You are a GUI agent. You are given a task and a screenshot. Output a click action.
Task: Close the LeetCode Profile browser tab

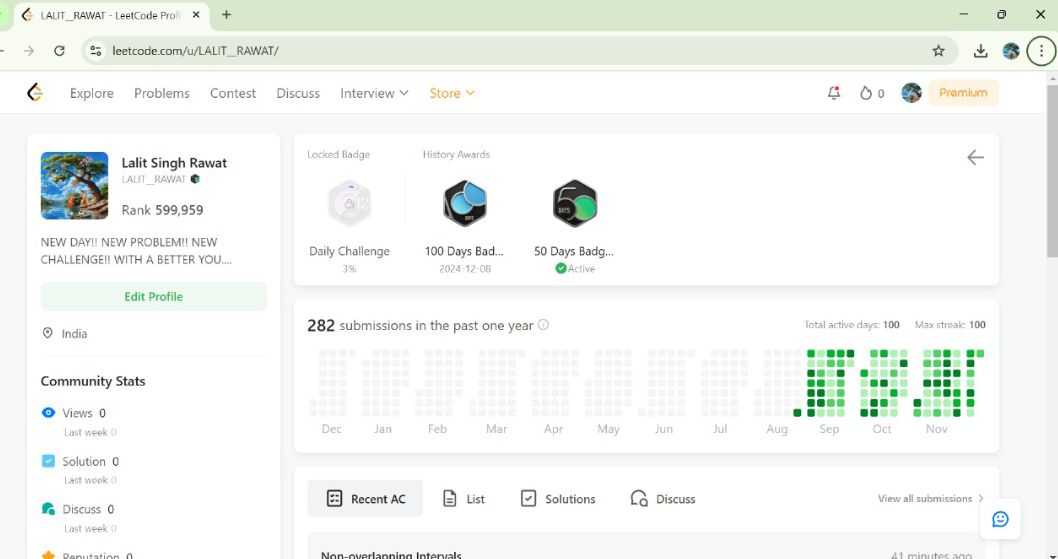coord(196,15)
